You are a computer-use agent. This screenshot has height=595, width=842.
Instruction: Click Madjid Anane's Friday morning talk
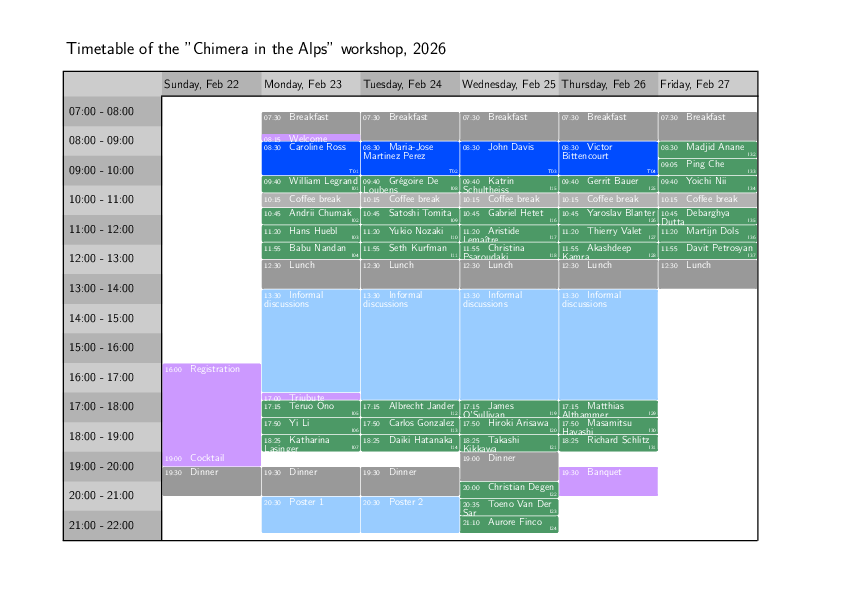(x=707, y=147)
